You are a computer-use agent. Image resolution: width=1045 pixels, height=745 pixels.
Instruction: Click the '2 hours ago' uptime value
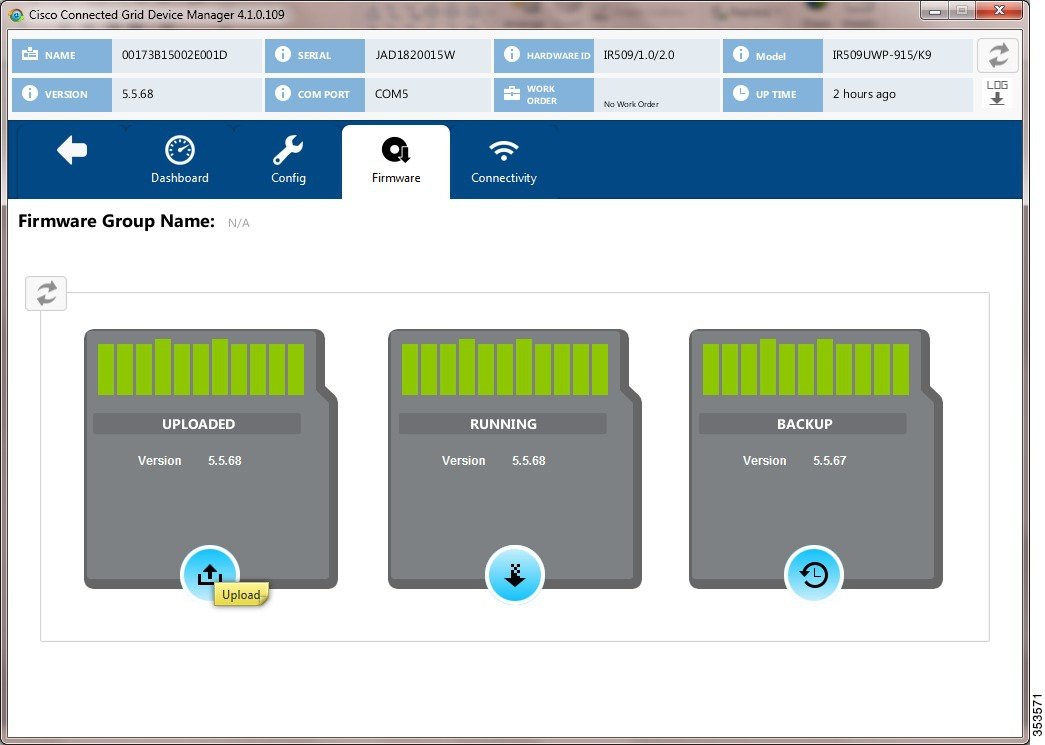(x=864, y=94)
